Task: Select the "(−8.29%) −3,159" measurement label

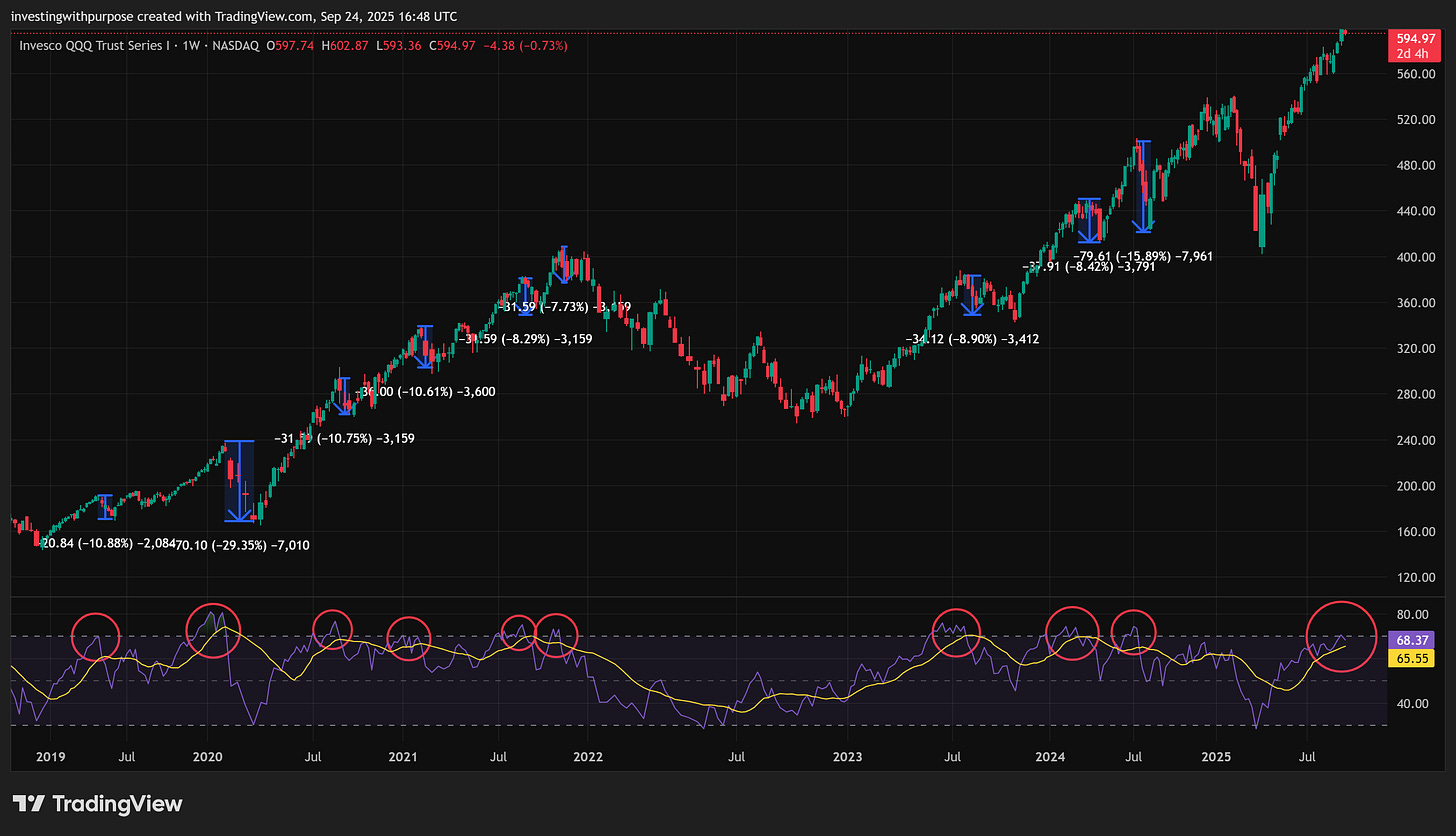Action: point(546,339)
